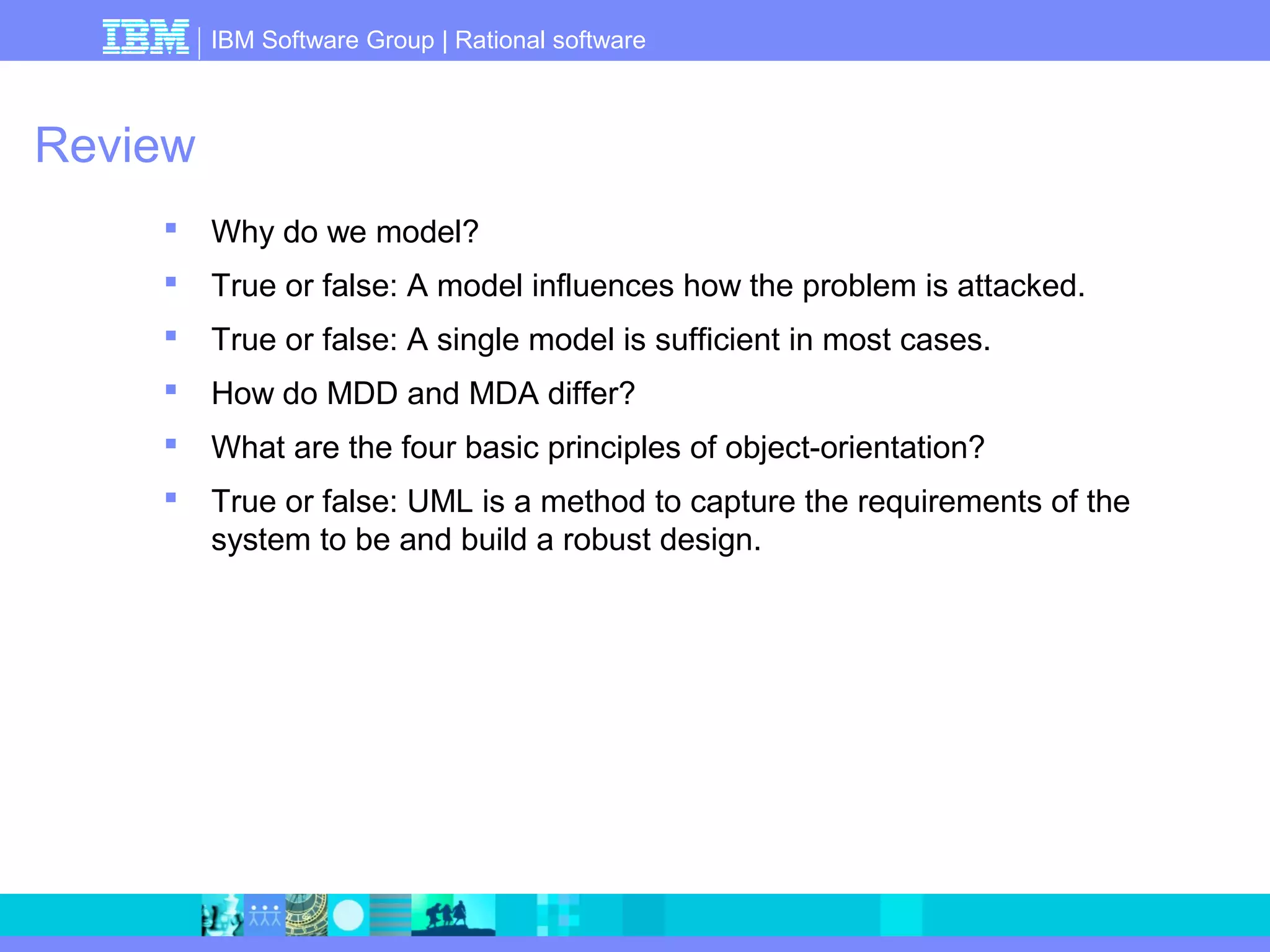Click the 'Why do we model?' bullet
This screenshot has width=1270, height=952.
(x=345, y=232)
